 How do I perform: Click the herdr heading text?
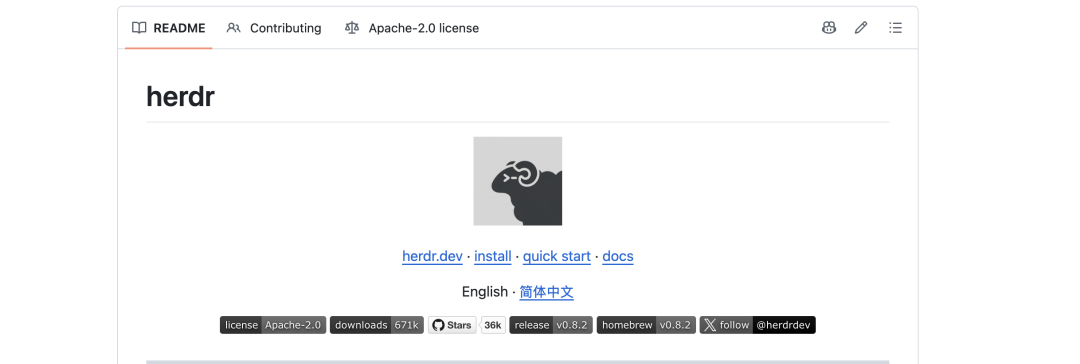180,97
